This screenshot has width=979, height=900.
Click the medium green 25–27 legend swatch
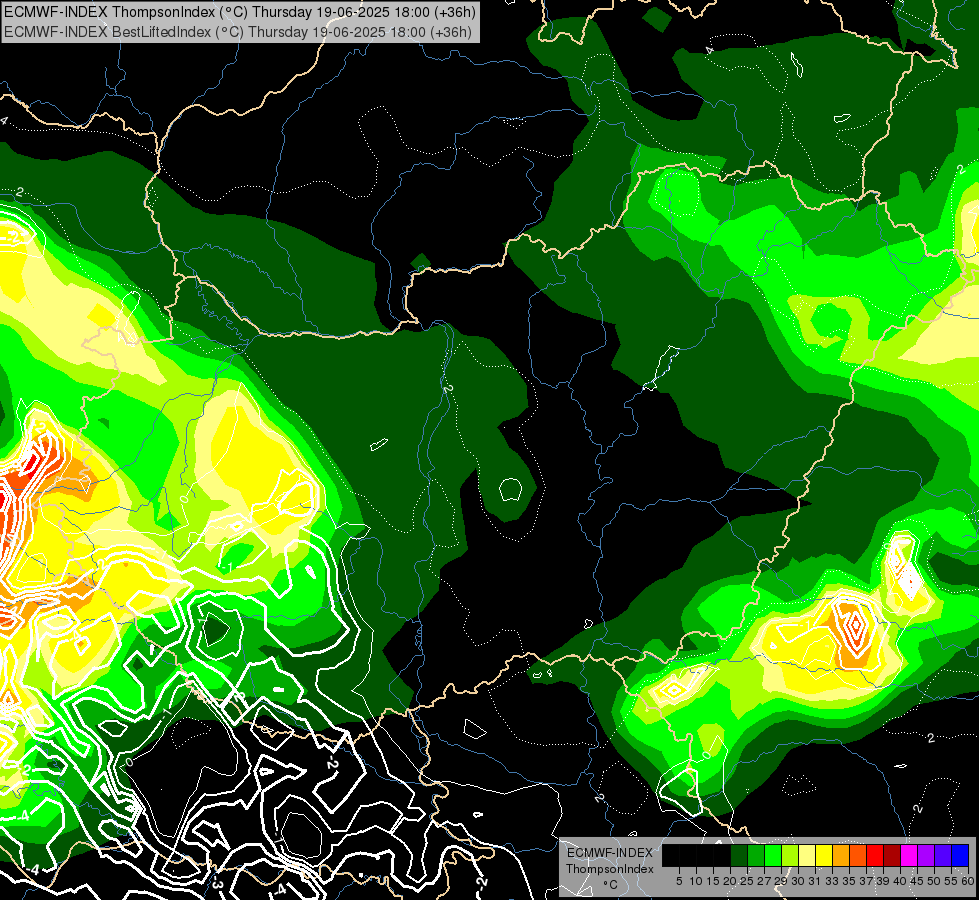point(756,855)
